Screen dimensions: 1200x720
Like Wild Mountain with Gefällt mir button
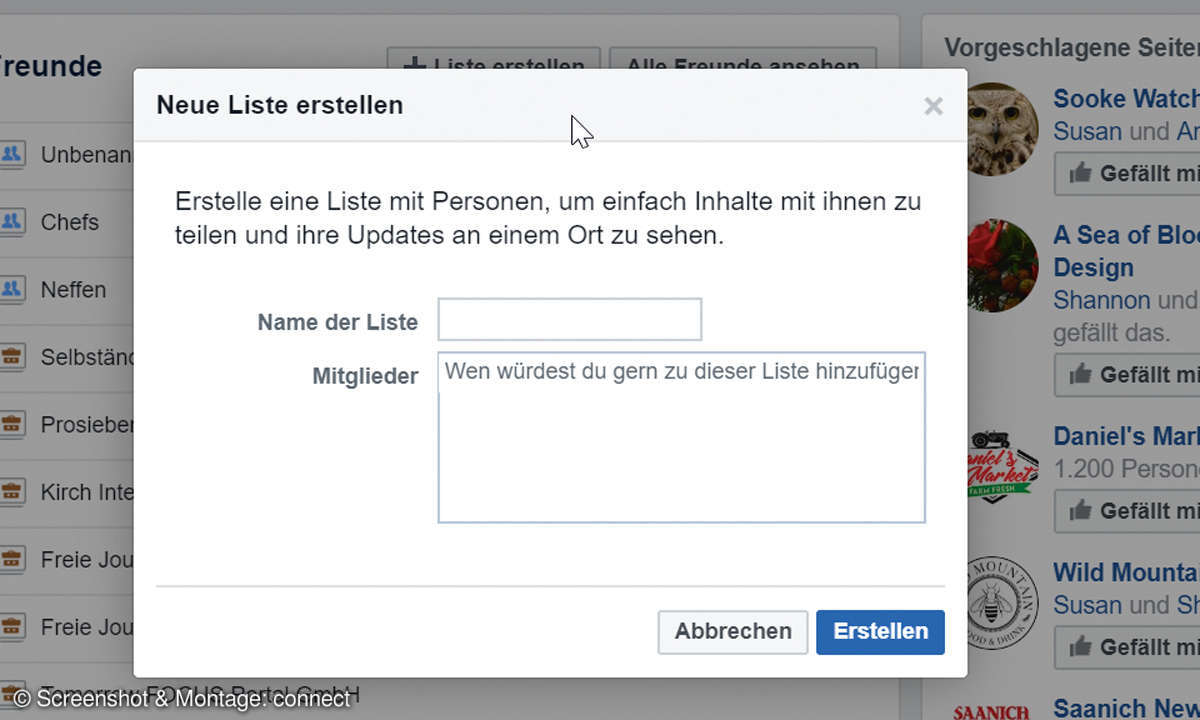click(1128, 647)
